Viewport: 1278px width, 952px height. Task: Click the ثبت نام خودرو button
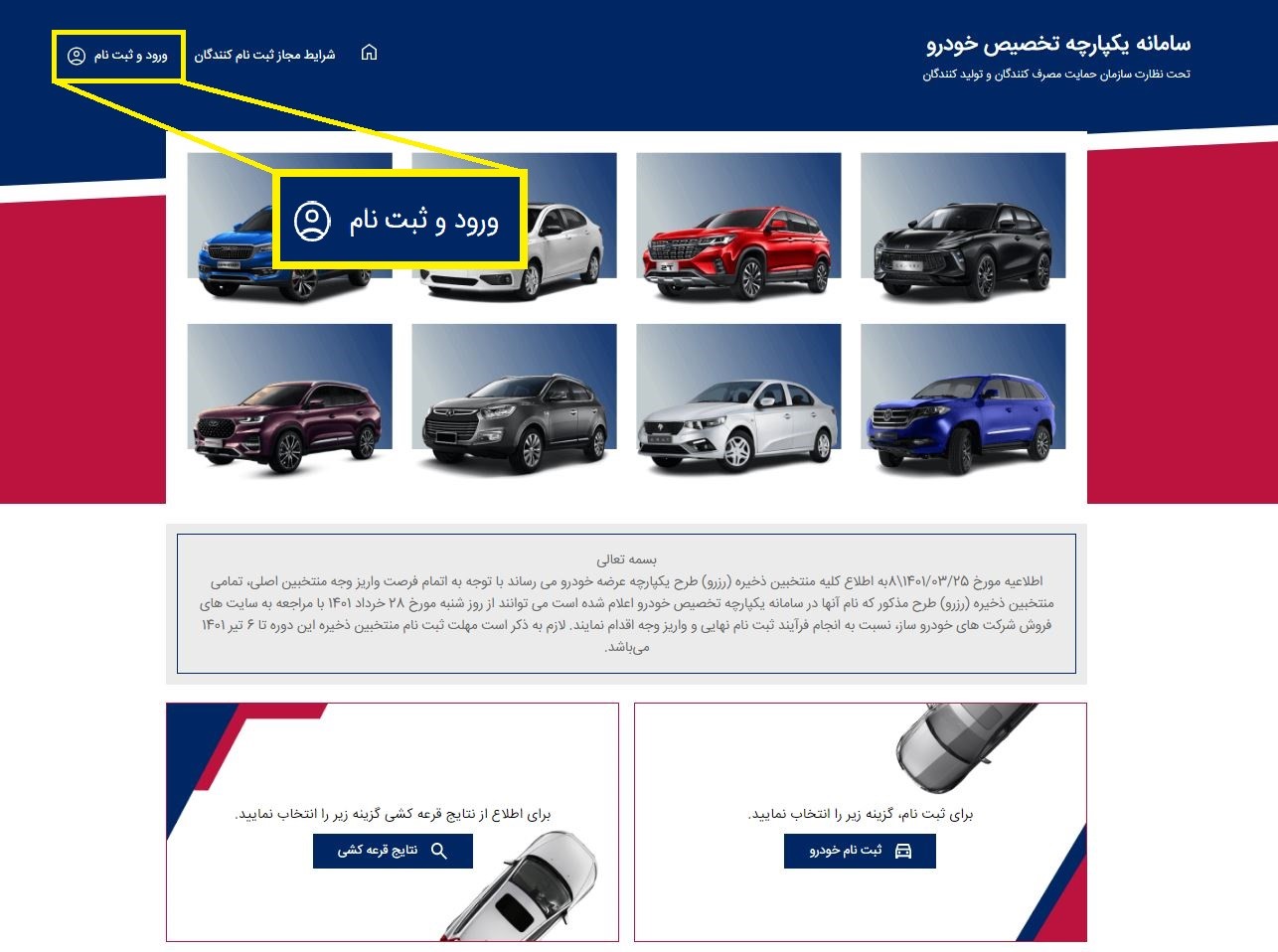click(860, 851)
